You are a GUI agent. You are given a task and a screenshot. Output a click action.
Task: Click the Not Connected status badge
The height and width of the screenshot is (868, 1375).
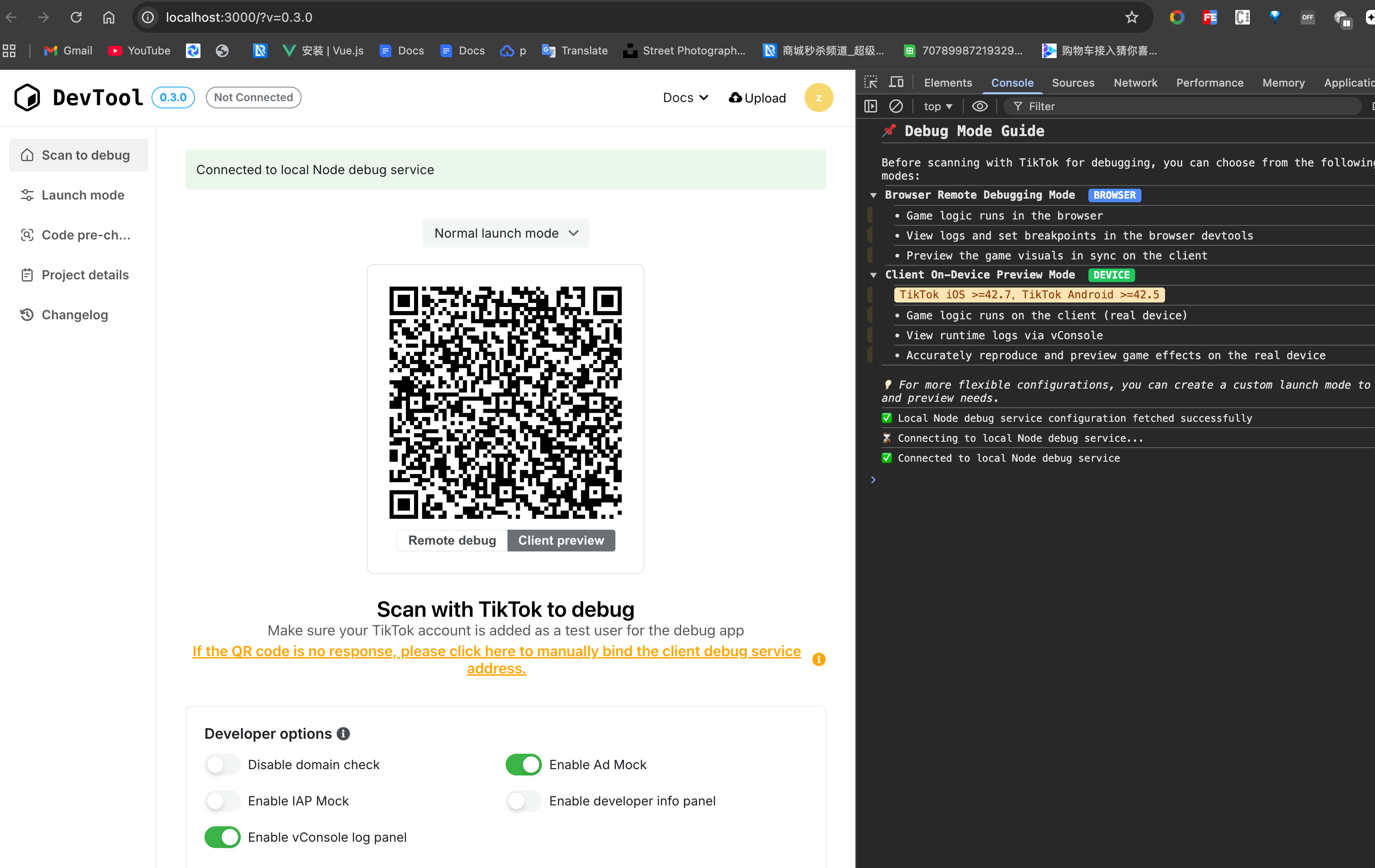254,97
